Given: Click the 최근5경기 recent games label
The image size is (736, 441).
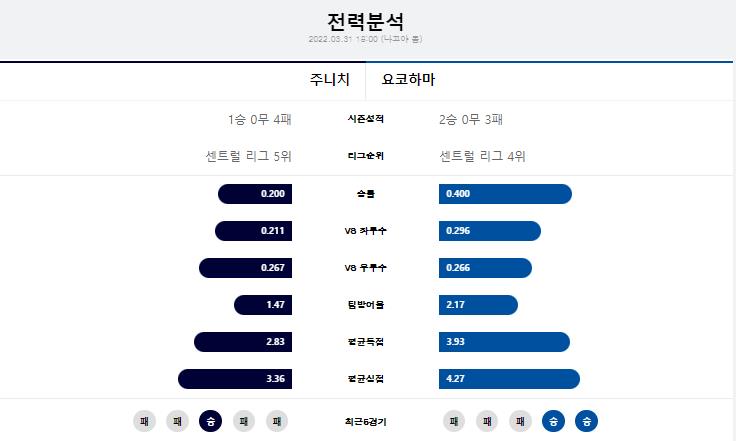Looking at the screenshot, I should click(x=365, y=421).
